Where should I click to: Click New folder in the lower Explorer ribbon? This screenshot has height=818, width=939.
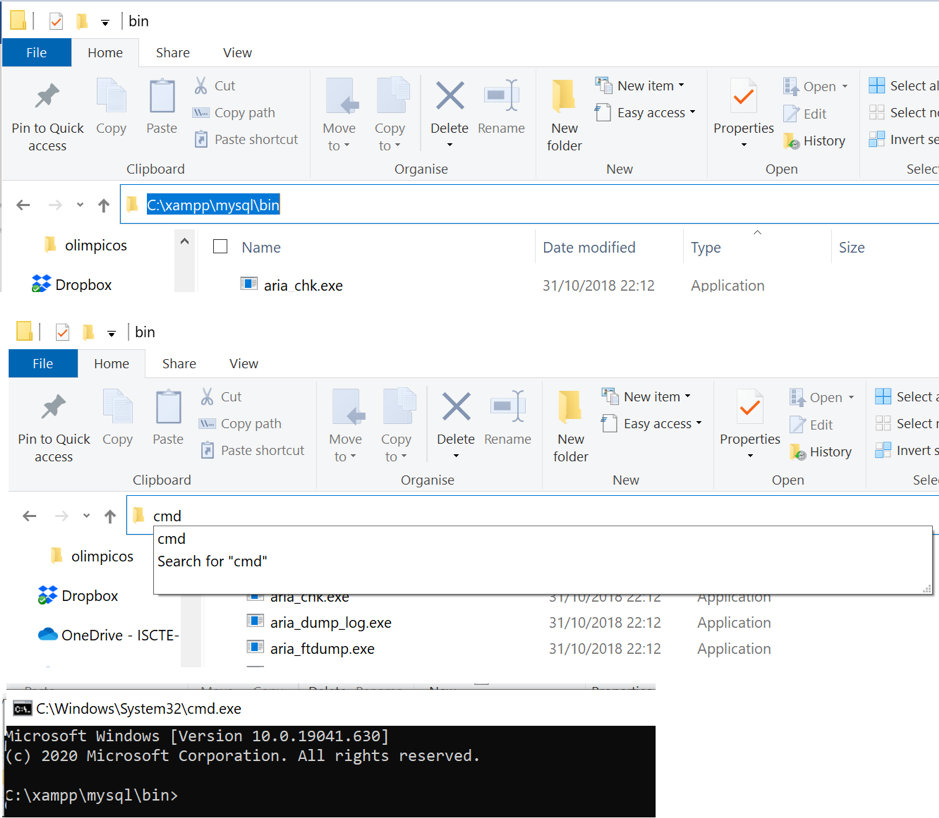tap(571, 425)
